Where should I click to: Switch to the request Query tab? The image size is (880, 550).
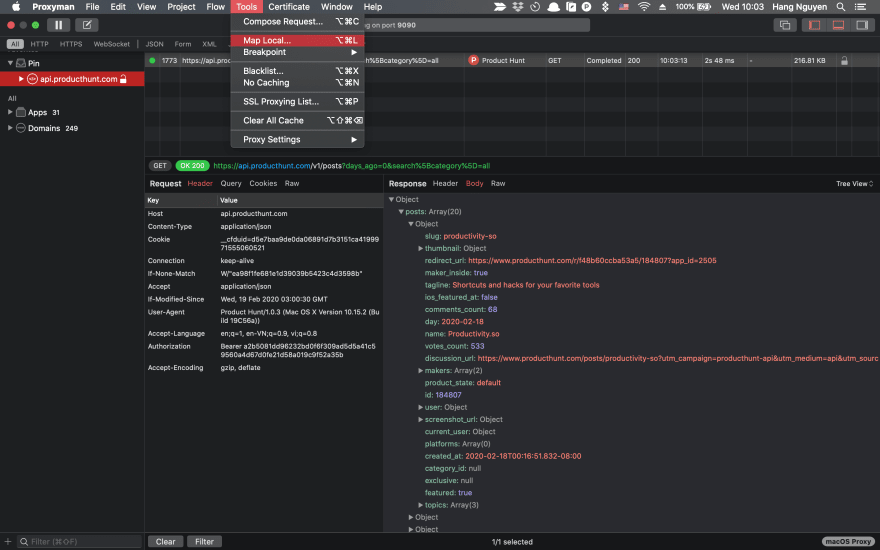231,184
